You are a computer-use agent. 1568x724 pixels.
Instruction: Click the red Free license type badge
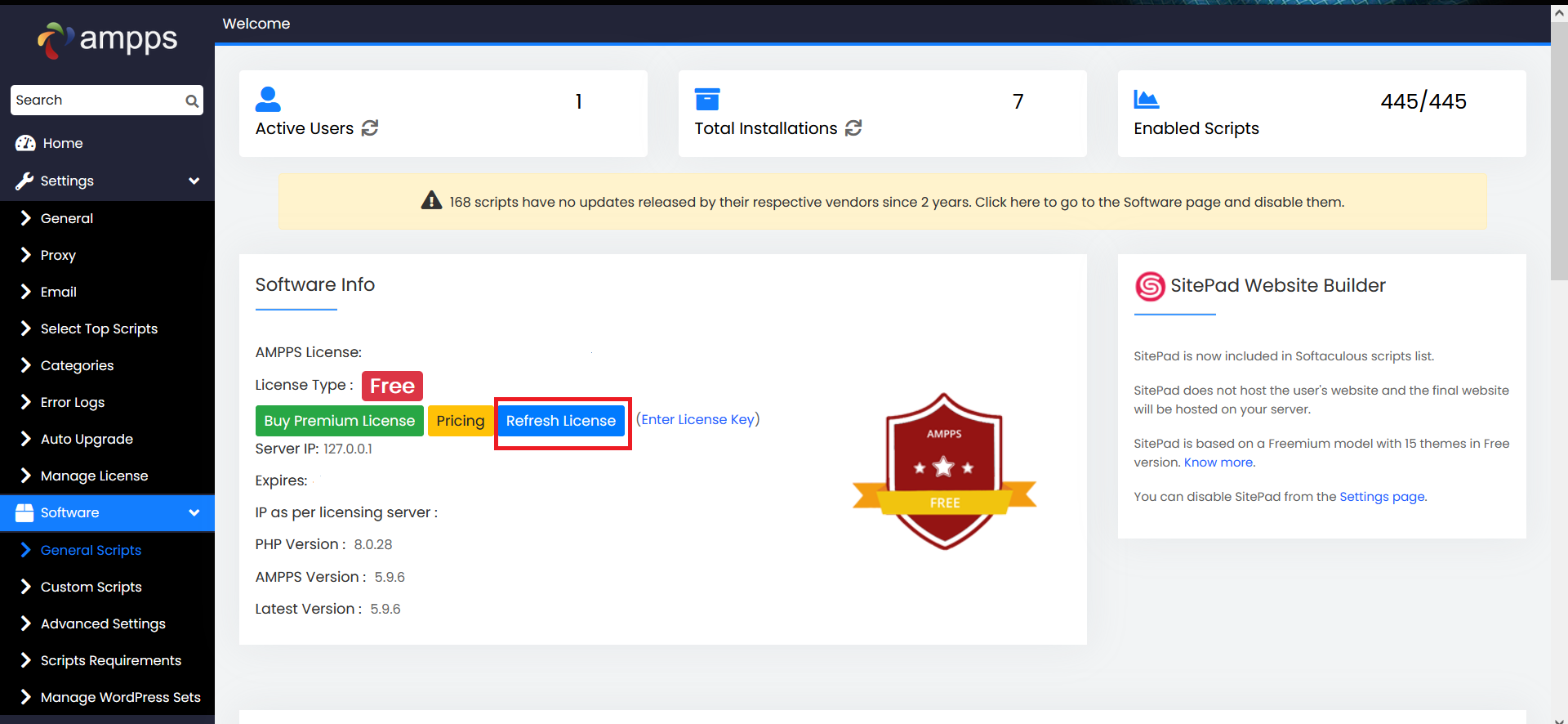[392, 386]
